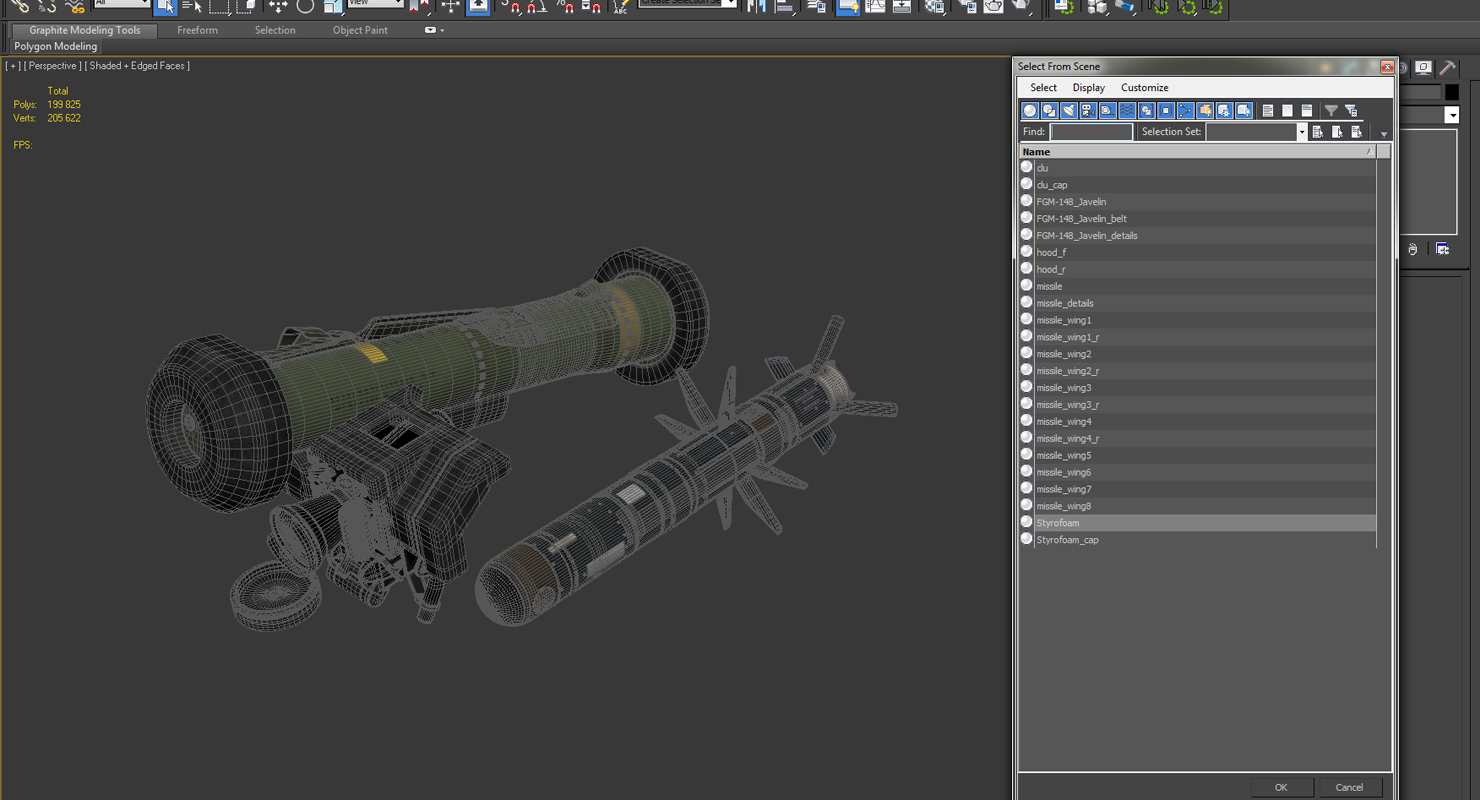Open the Display monitor panel tab
This screenshot has height=800, width=1480.
tap(1424, 67)
